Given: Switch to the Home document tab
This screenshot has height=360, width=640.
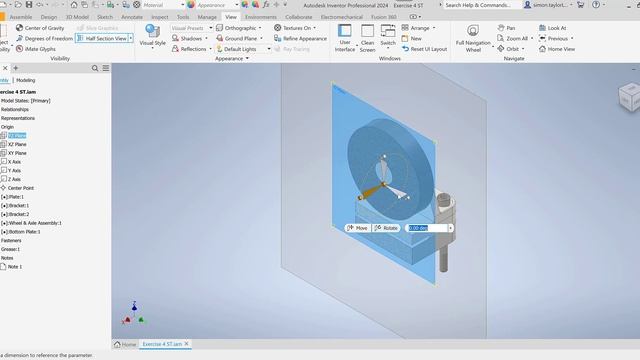Looking at the screenshot, I should pyautogui.click(x=125, y=344).
